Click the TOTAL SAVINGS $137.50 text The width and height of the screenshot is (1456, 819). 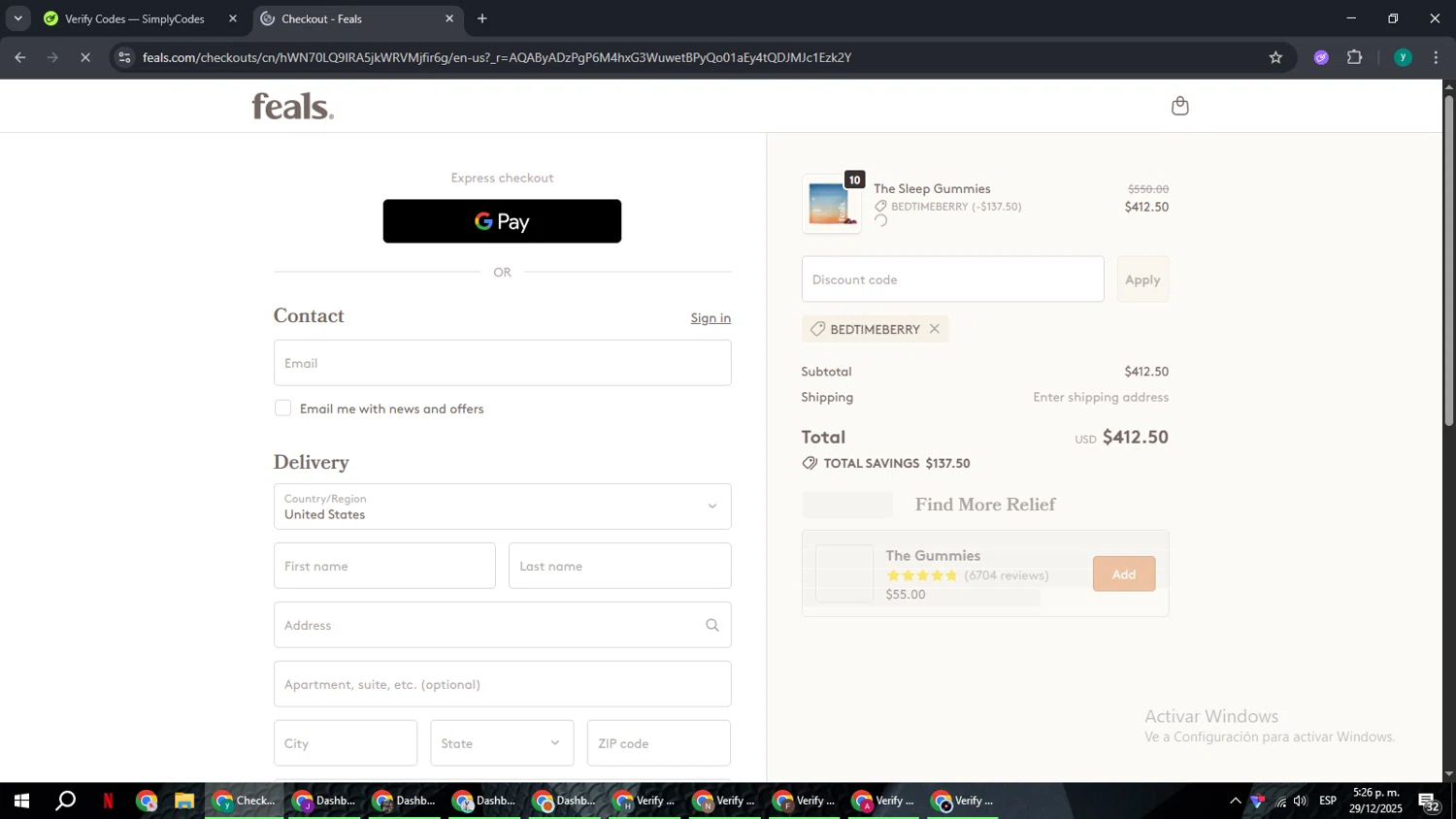click(x=897, y=463)
